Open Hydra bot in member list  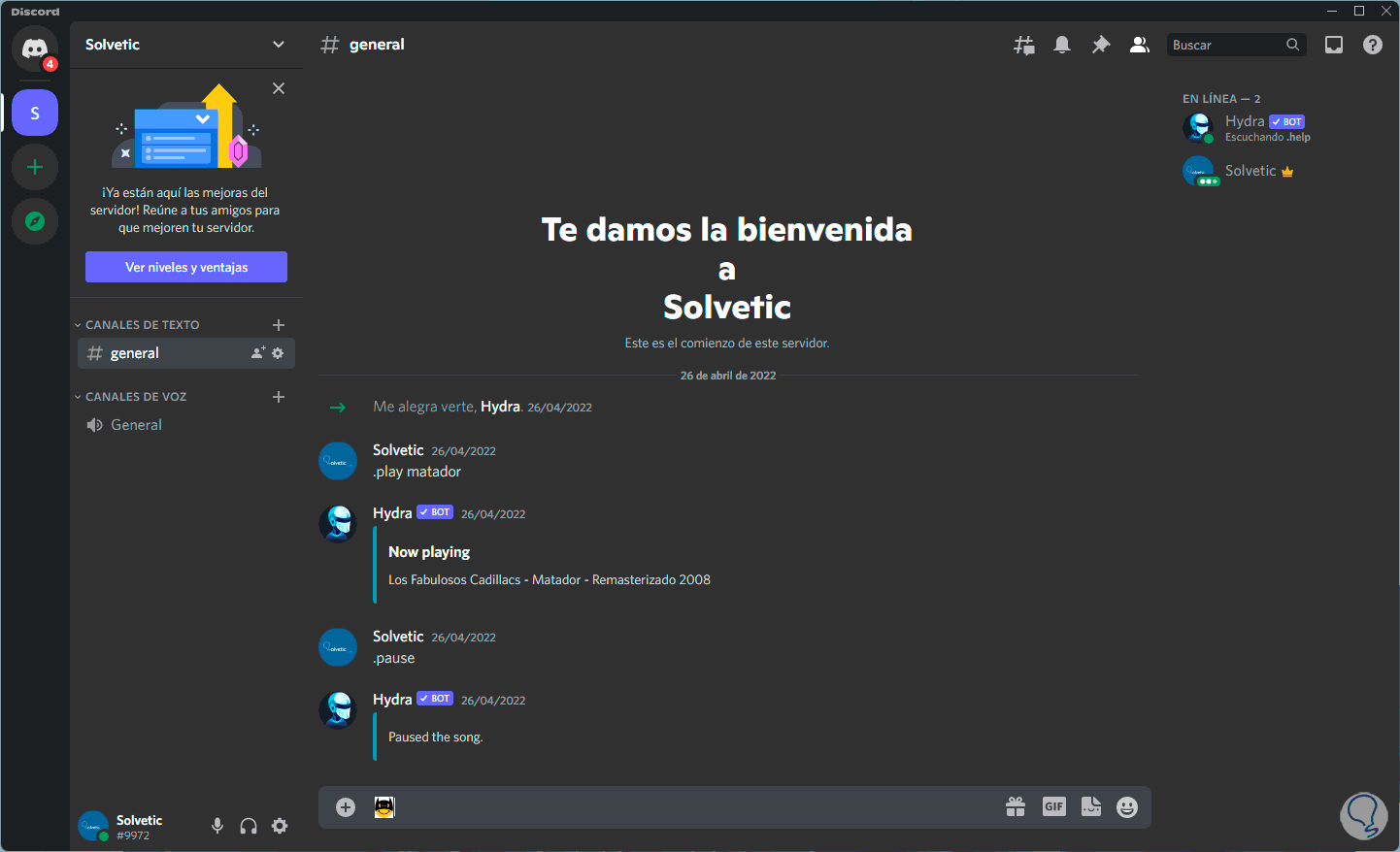click(x=1283, y=128)
